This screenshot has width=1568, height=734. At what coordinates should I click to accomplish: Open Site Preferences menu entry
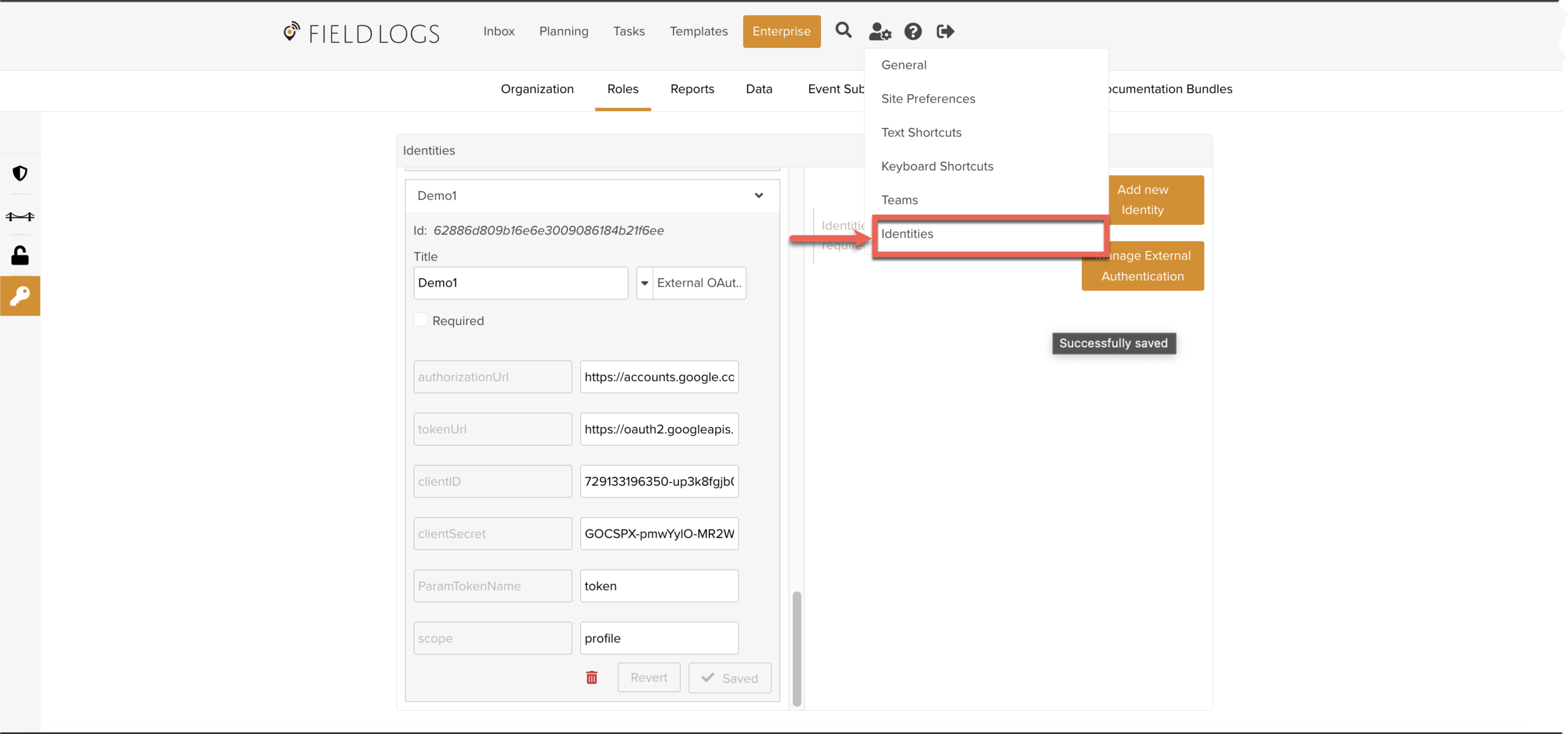[x=928, y=98]
